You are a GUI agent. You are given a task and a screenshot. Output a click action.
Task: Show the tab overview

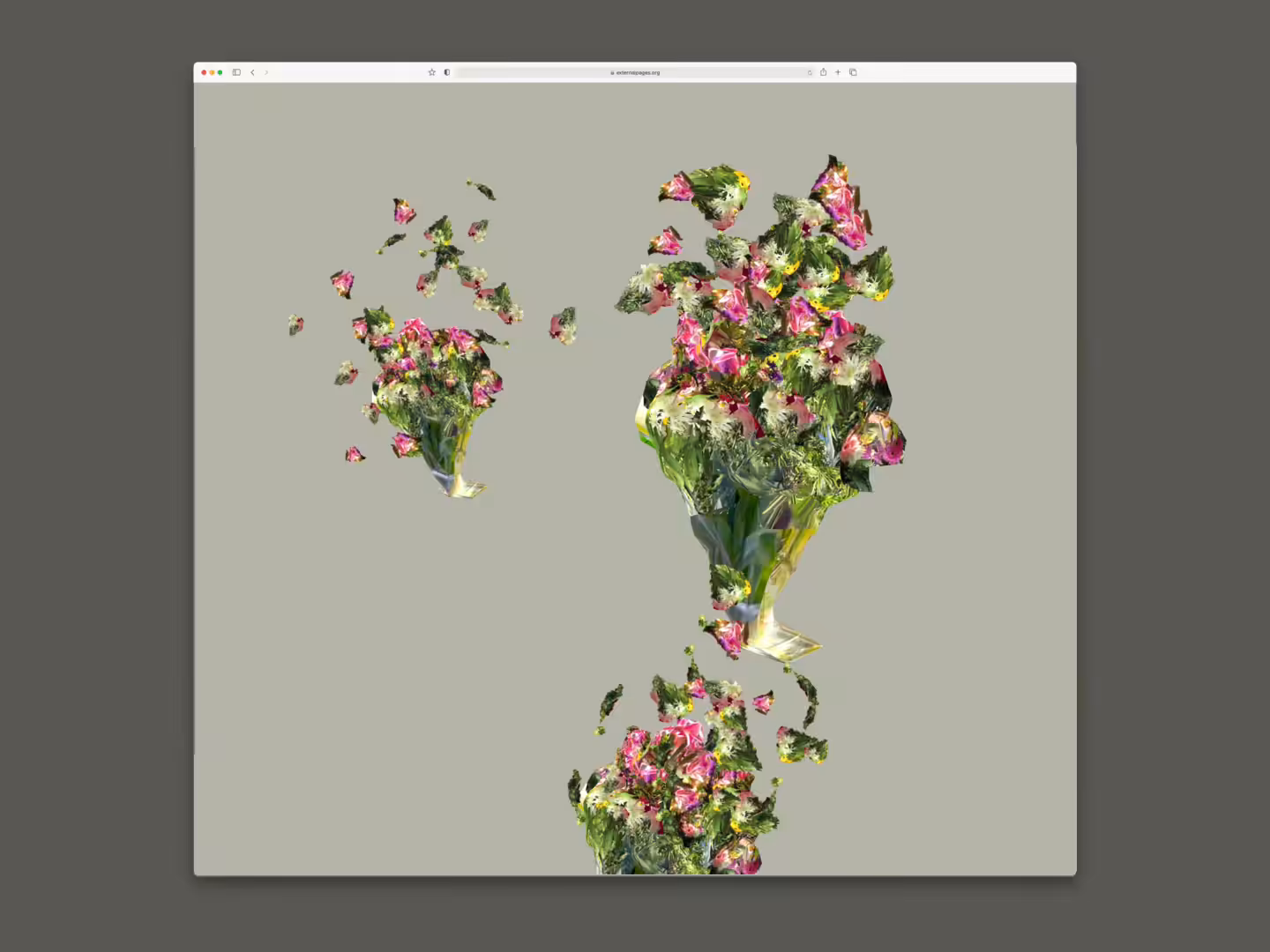[x=853, y=72]
